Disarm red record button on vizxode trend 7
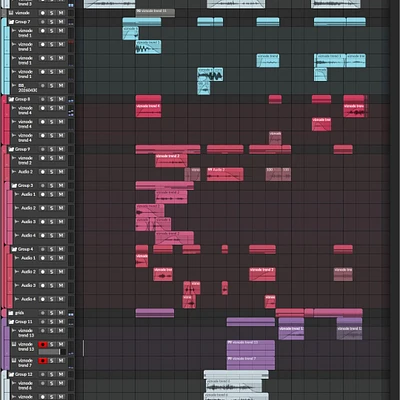 click(43, 361)
